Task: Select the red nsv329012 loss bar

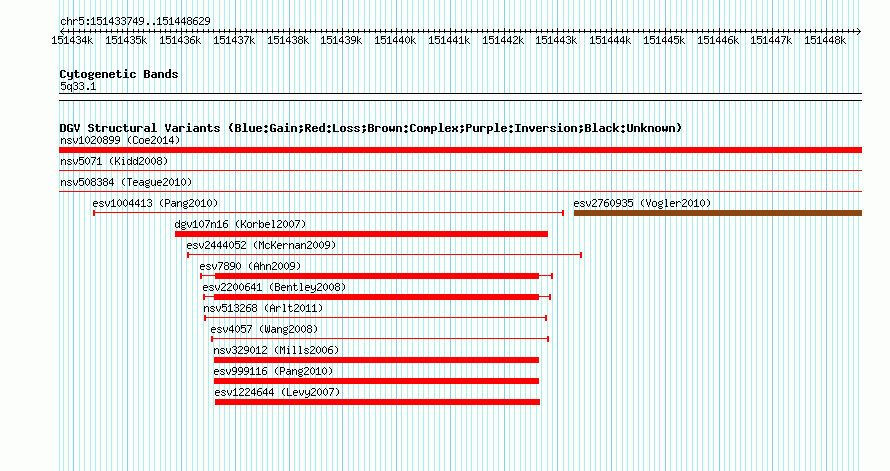Action: pos(376,360)
